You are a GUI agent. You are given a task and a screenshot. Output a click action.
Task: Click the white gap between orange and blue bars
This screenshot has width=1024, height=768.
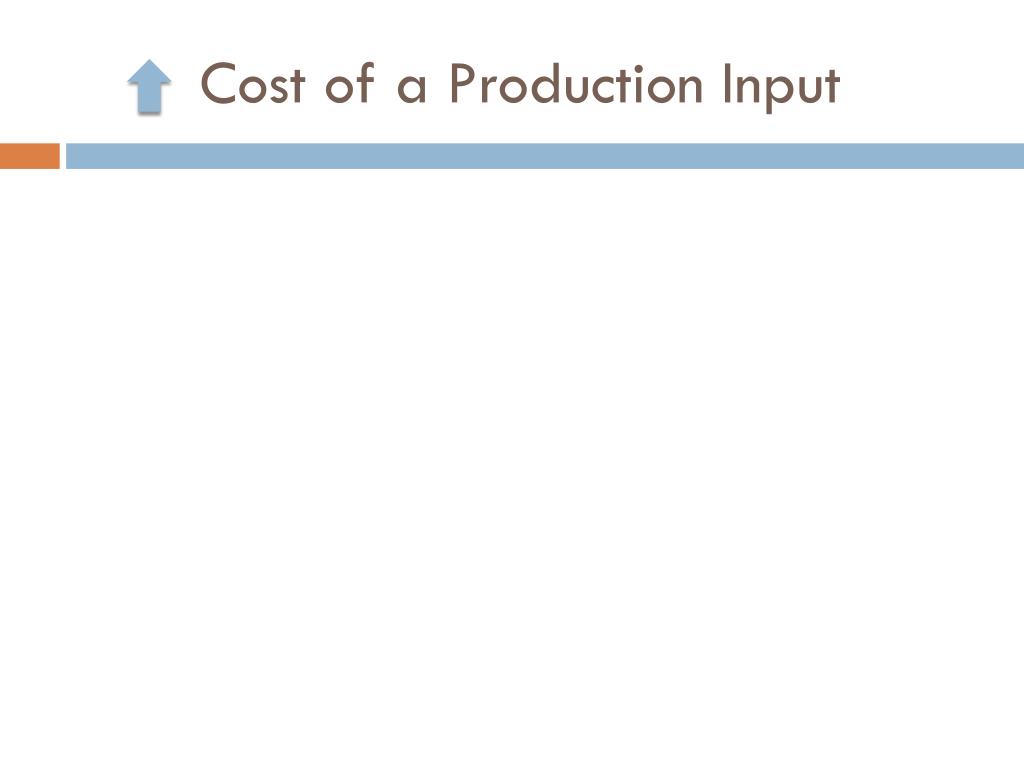[63, 156]
